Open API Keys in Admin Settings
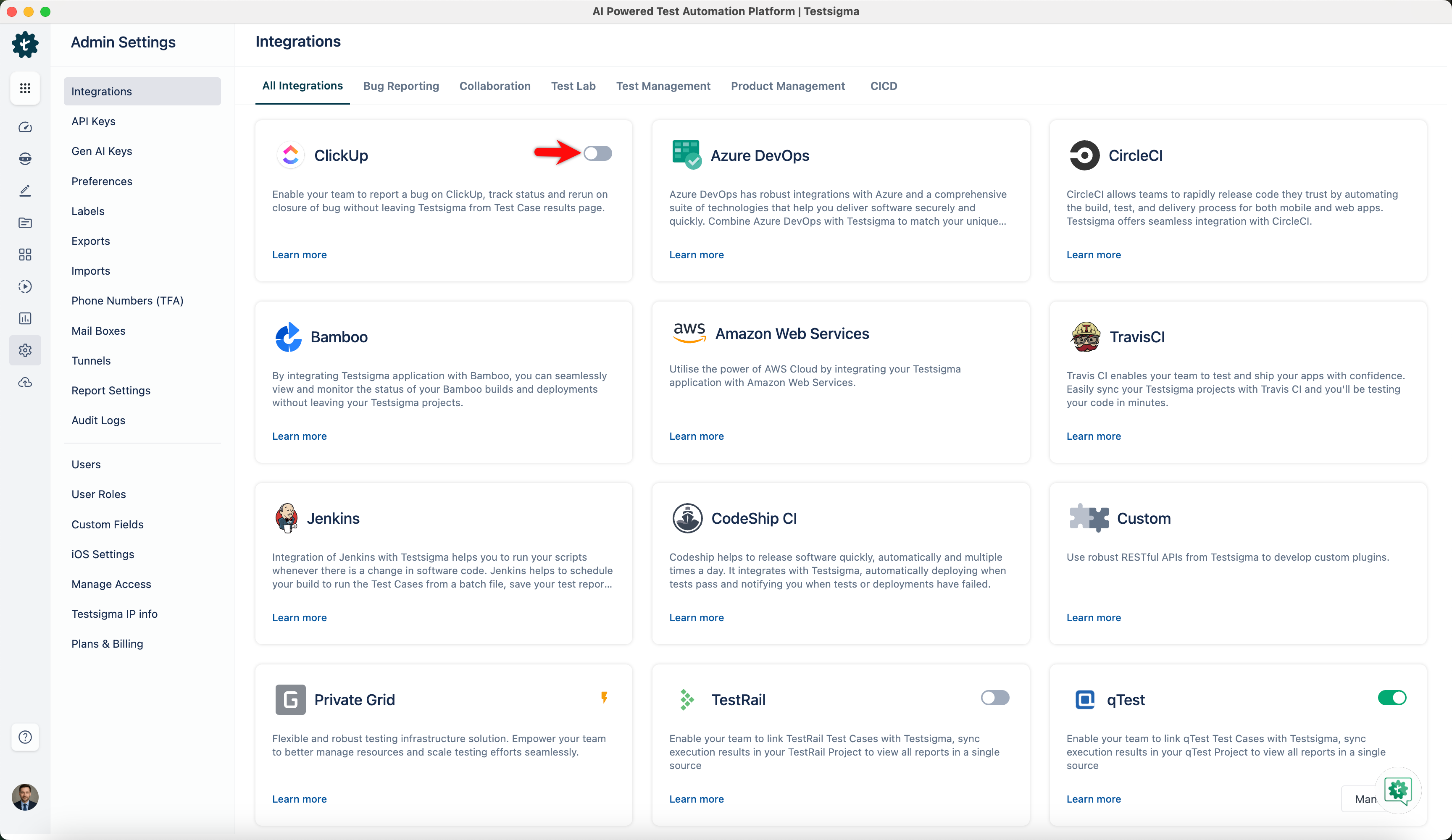The height and width of the screenshot is (840, 1452). tap(93, 121)
